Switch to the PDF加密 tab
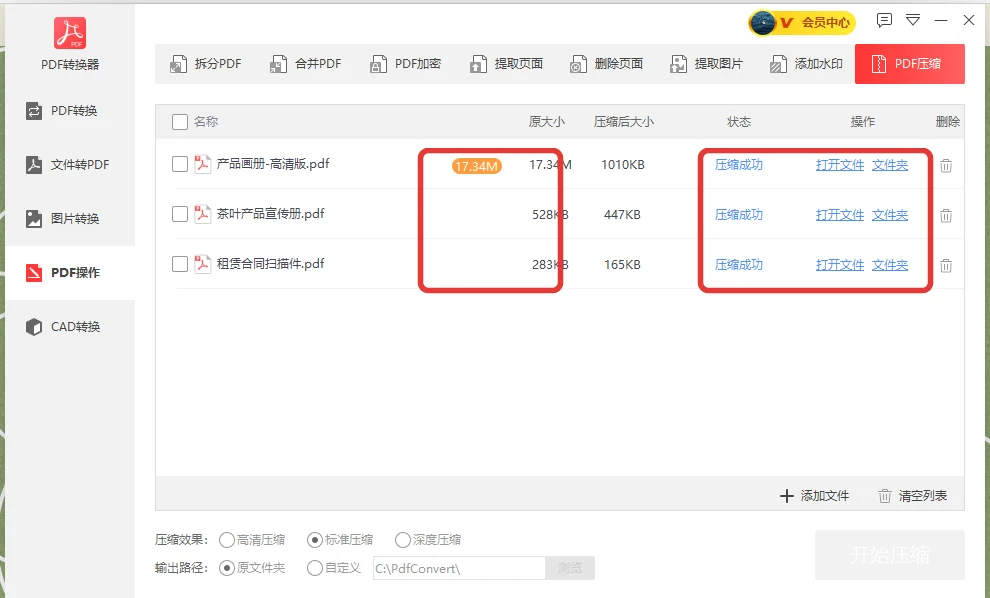990x598 pixels. 405,64
